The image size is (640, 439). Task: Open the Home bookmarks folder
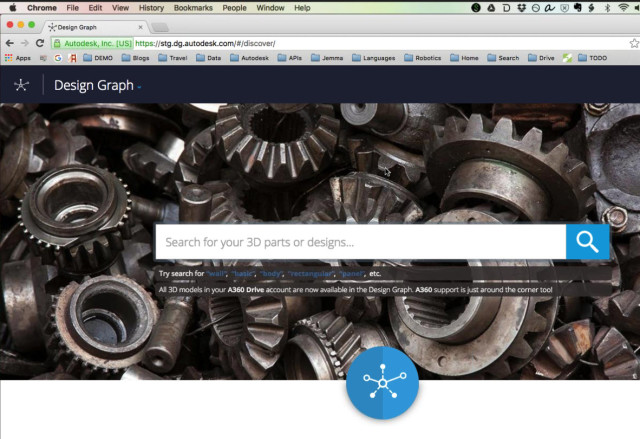tap(464, 58)
